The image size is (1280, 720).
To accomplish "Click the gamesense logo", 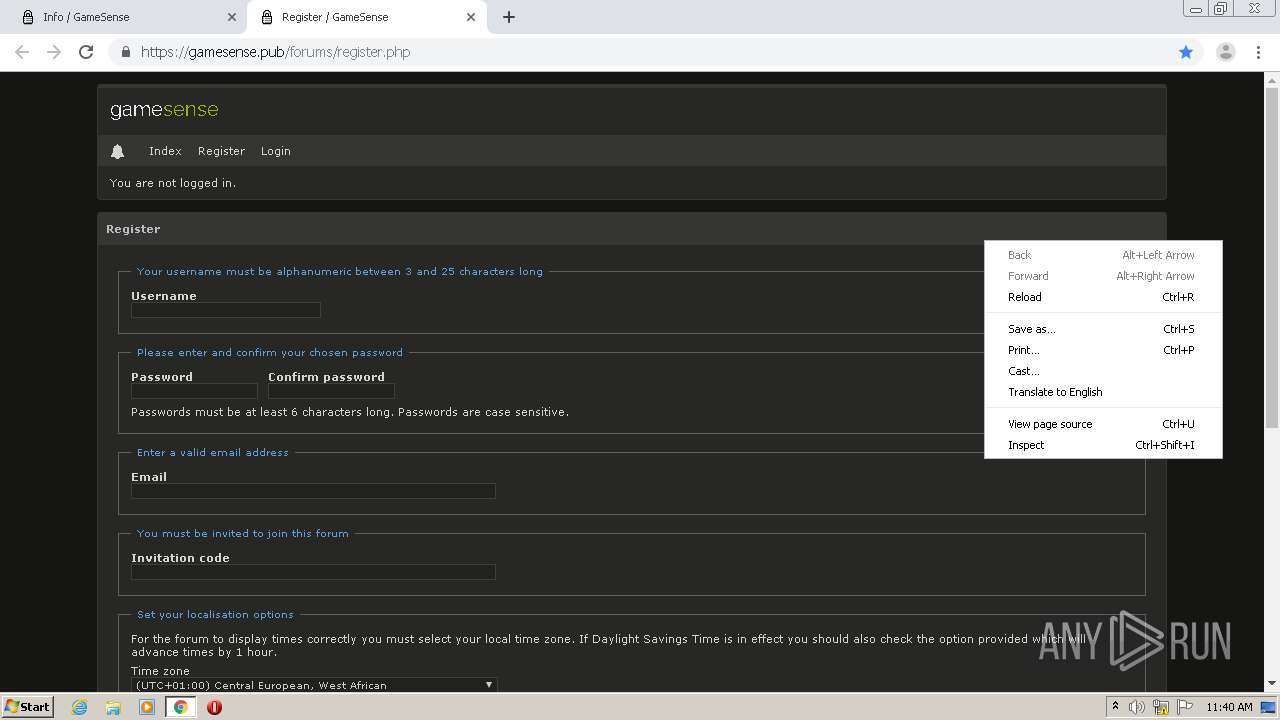I will [164, 110].
